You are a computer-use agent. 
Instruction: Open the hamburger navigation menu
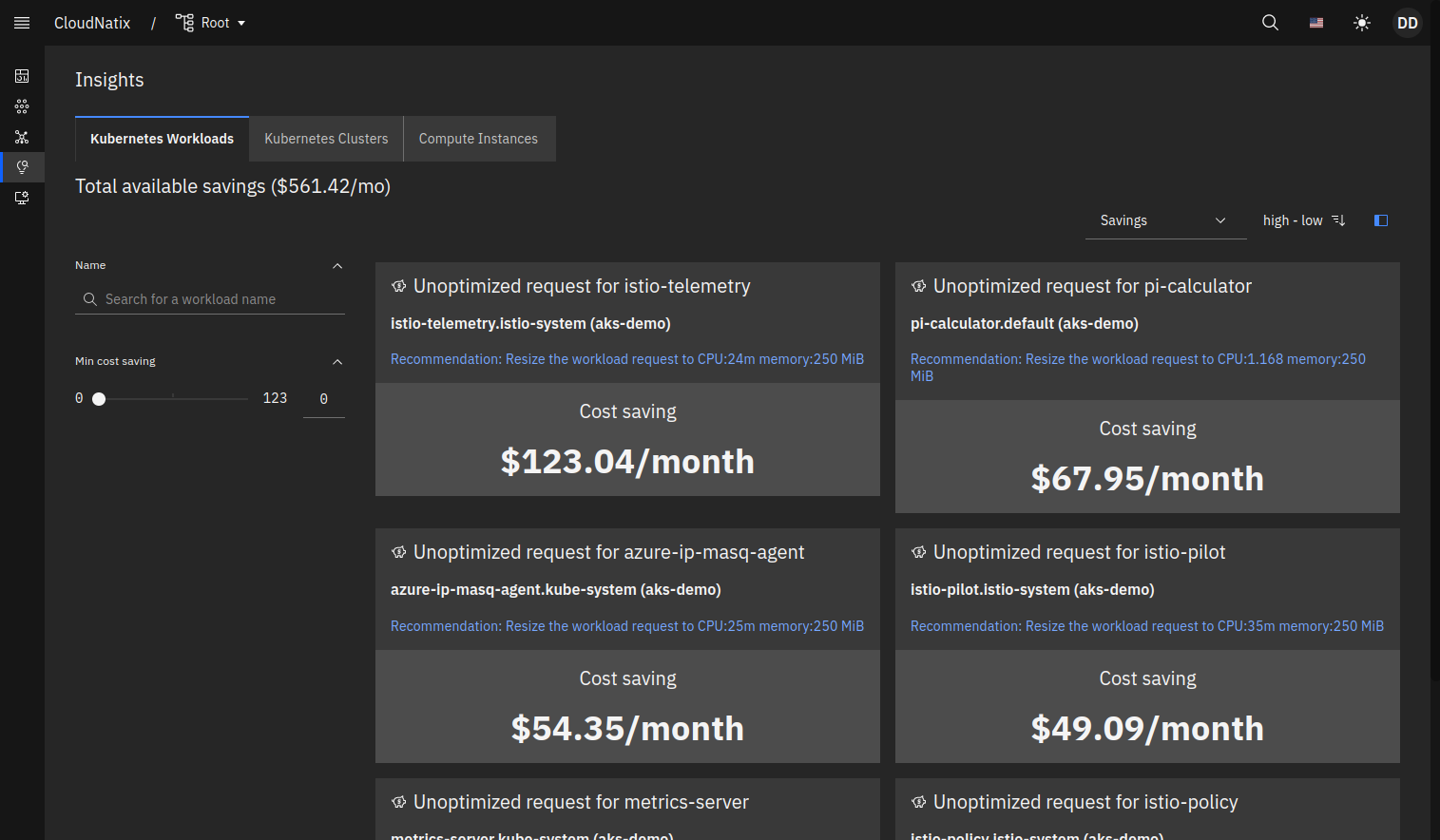coord(22,23)
